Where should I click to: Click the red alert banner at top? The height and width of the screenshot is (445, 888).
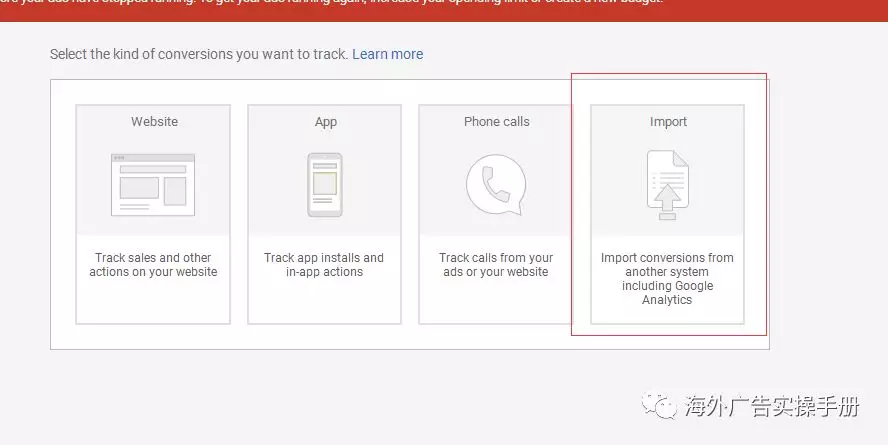[444, 6]
